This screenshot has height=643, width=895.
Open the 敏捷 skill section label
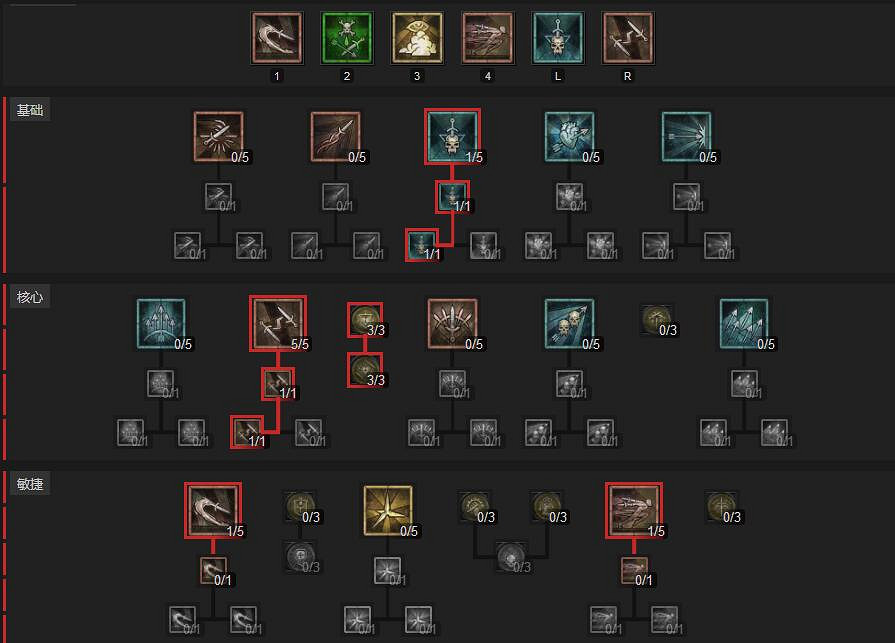tap(30, 484)
